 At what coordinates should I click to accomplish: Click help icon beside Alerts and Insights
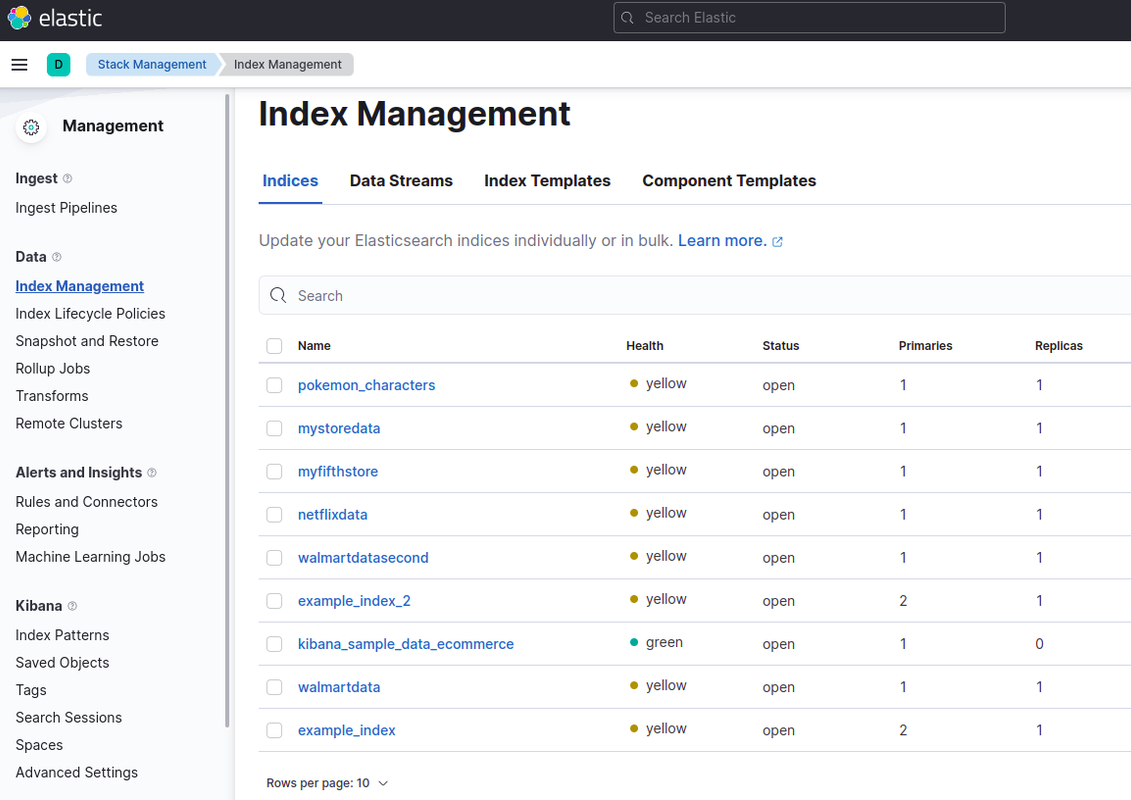pos(151,472)
